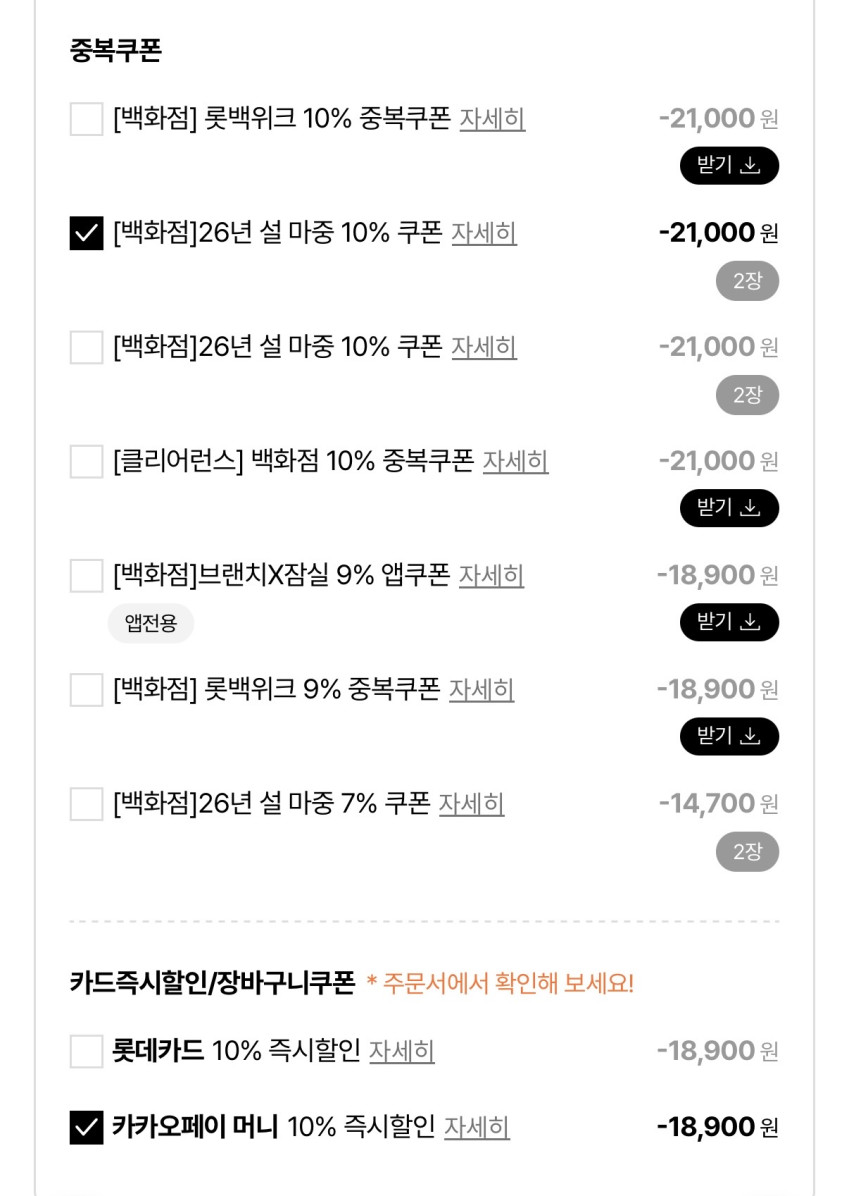Screen dimensions: 849x1196
Task: Download the 클리어런스 백화점 10% coupon
Action: tap(729, 508)
